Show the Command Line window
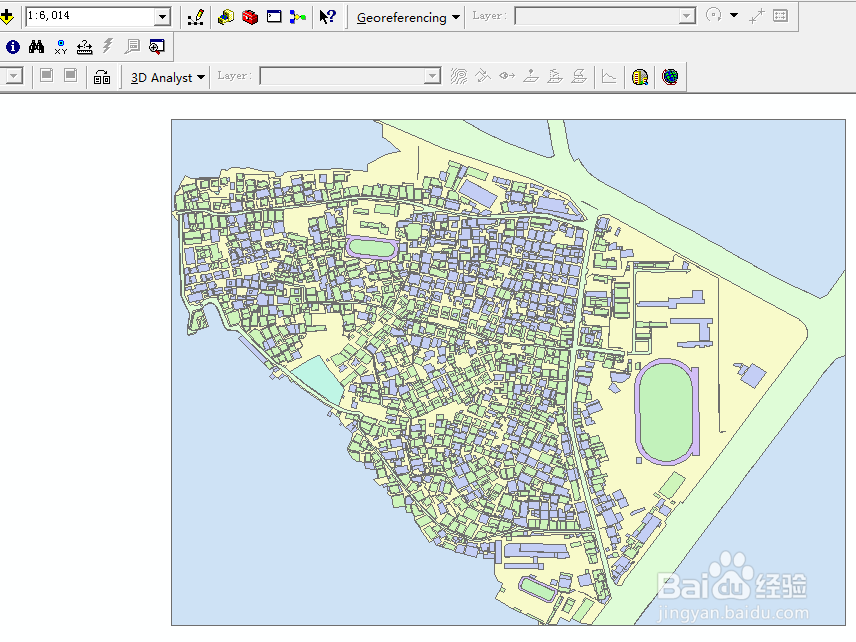 (274, 17)
